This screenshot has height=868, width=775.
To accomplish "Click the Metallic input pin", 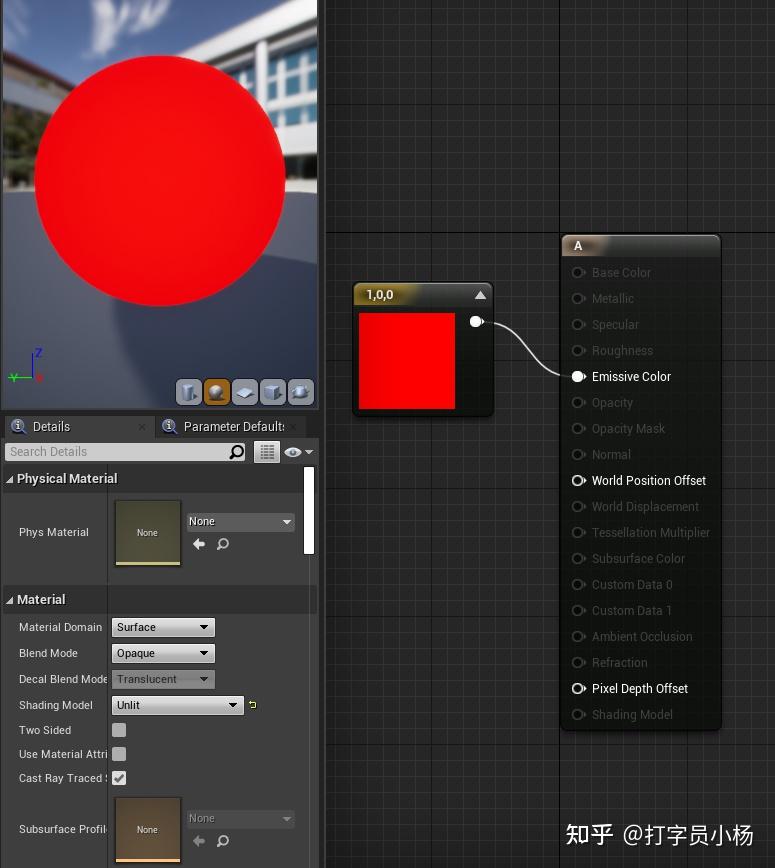I will (578, 298).
